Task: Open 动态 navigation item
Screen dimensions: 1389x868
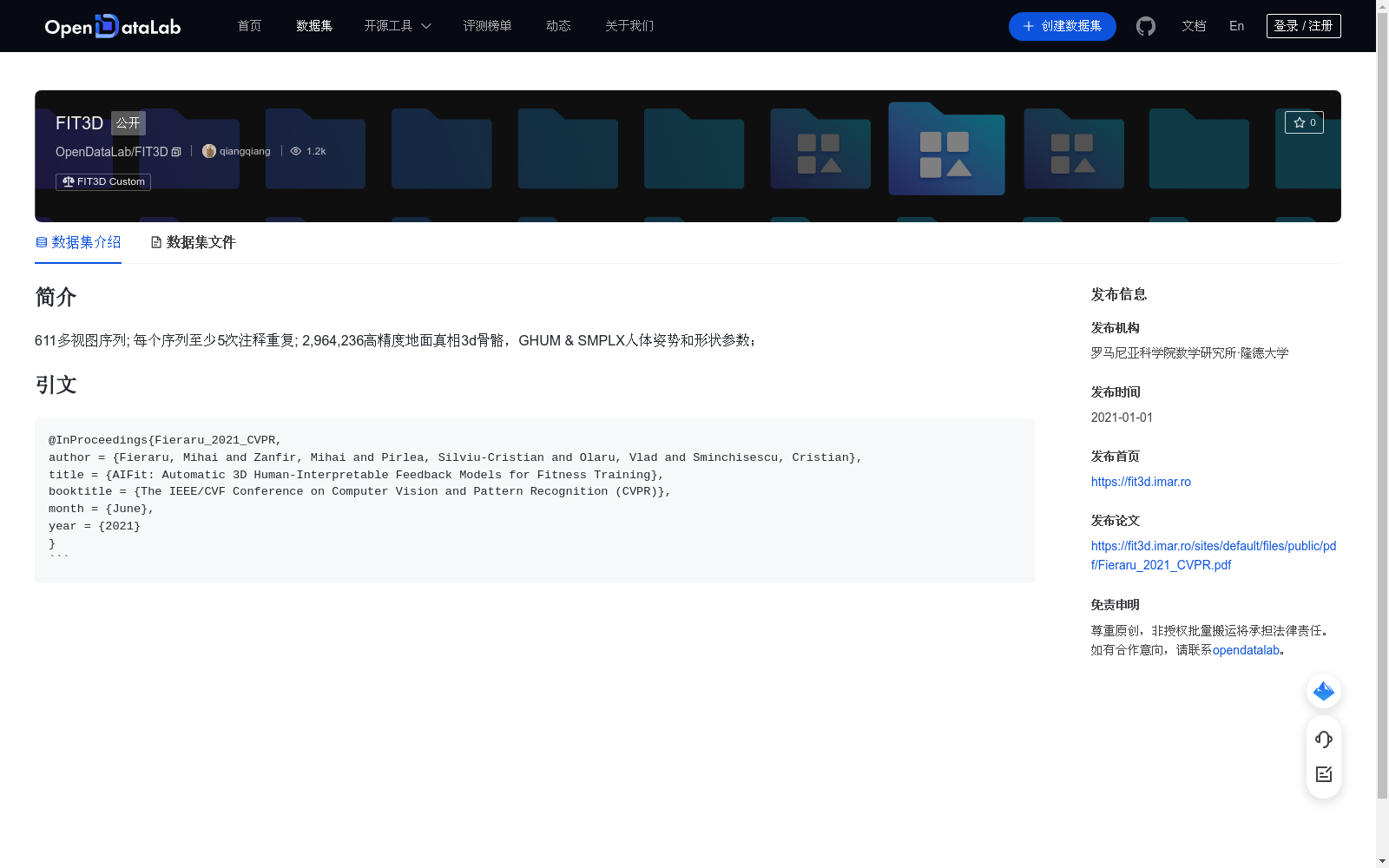Action: point(558,26)
